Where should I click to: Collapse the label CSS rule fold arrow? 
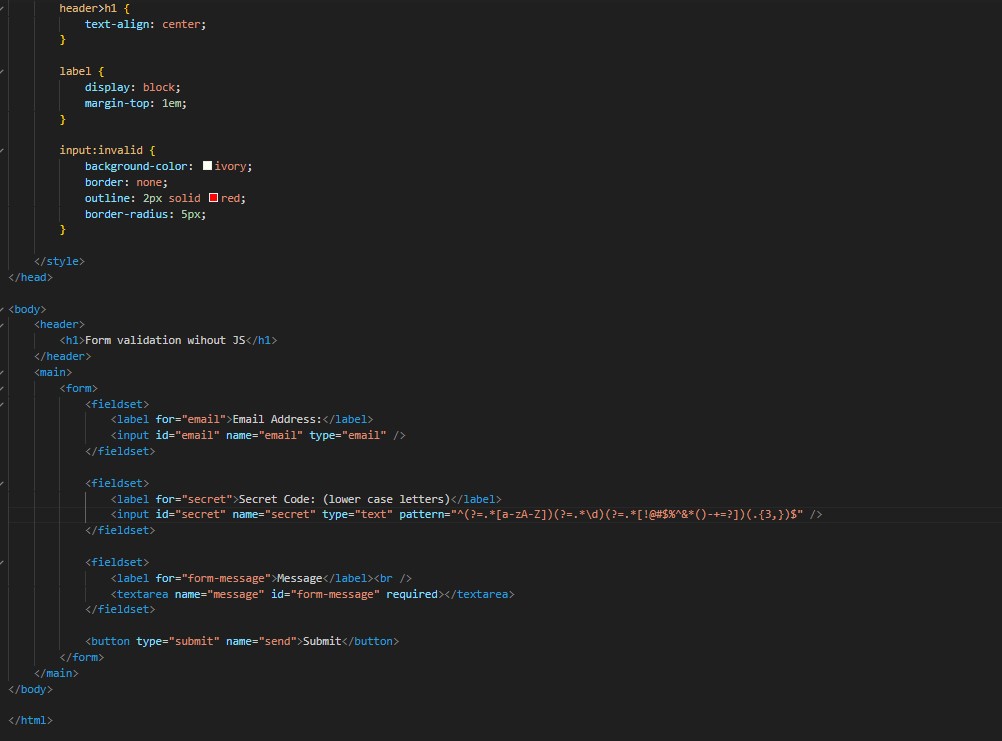coord(4,71)
